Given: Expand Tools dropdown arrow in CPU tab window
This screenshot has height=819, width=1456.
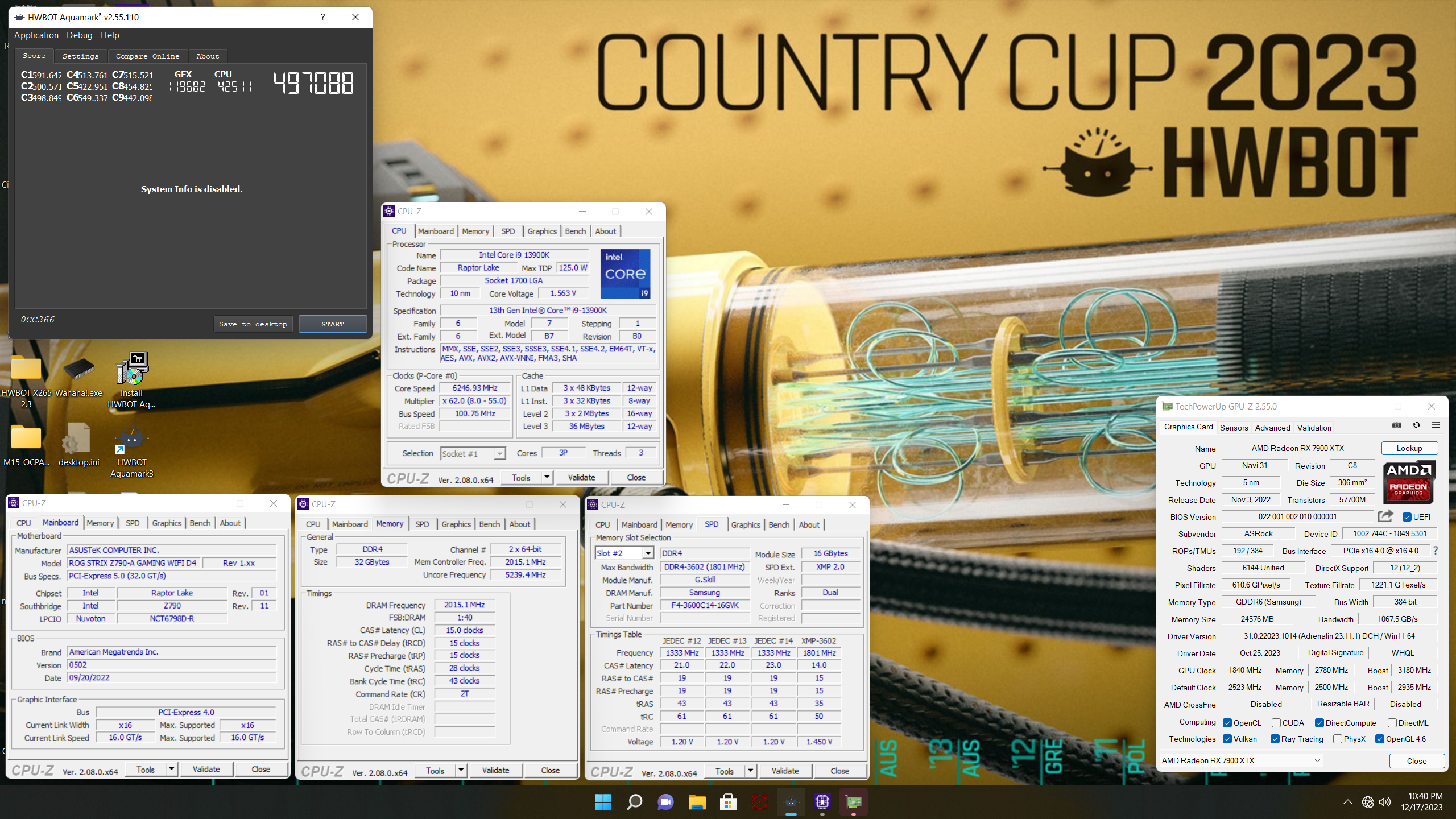Looking at the screenshot, I should (x=547, y=477).
